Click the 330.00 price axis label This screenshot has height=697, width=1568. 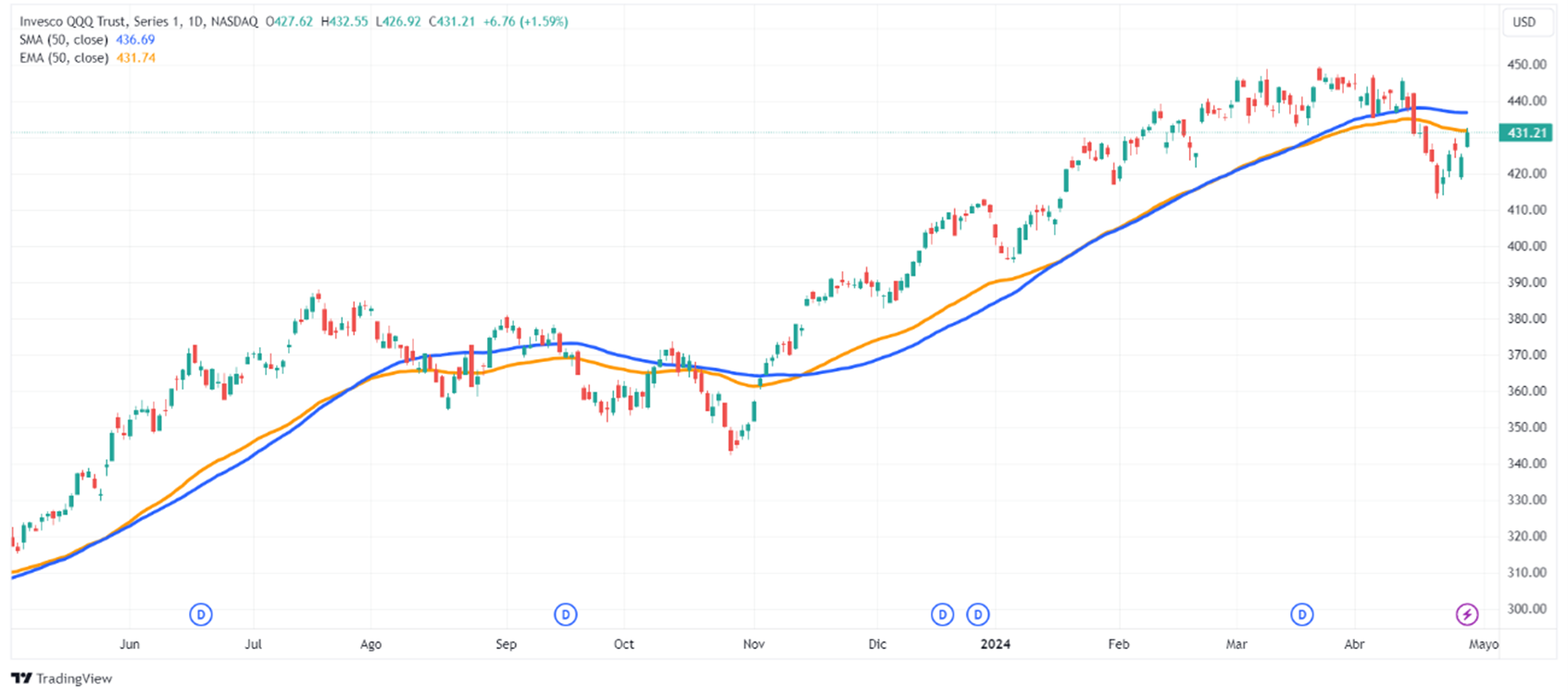pyautogui.click(x=1527, y=500)
